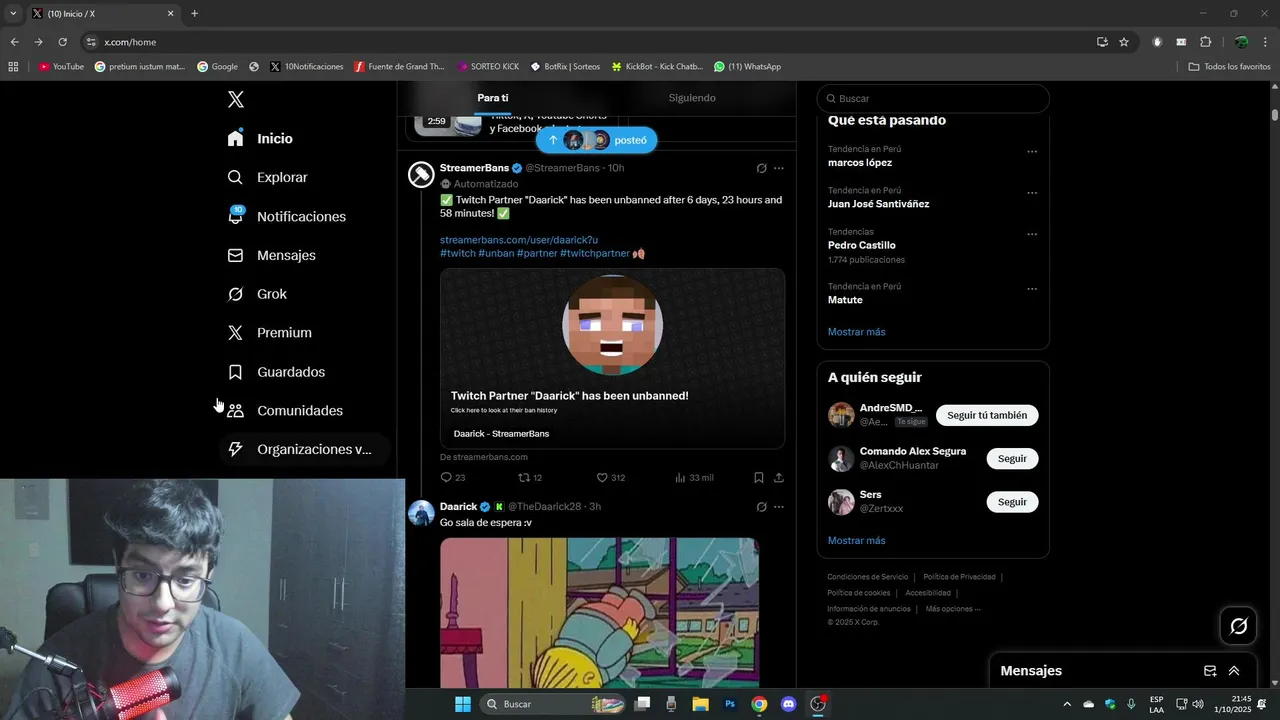
Task: Click 'Seguir tú también' for AndreSMD
Action: (x=987, y=415)
